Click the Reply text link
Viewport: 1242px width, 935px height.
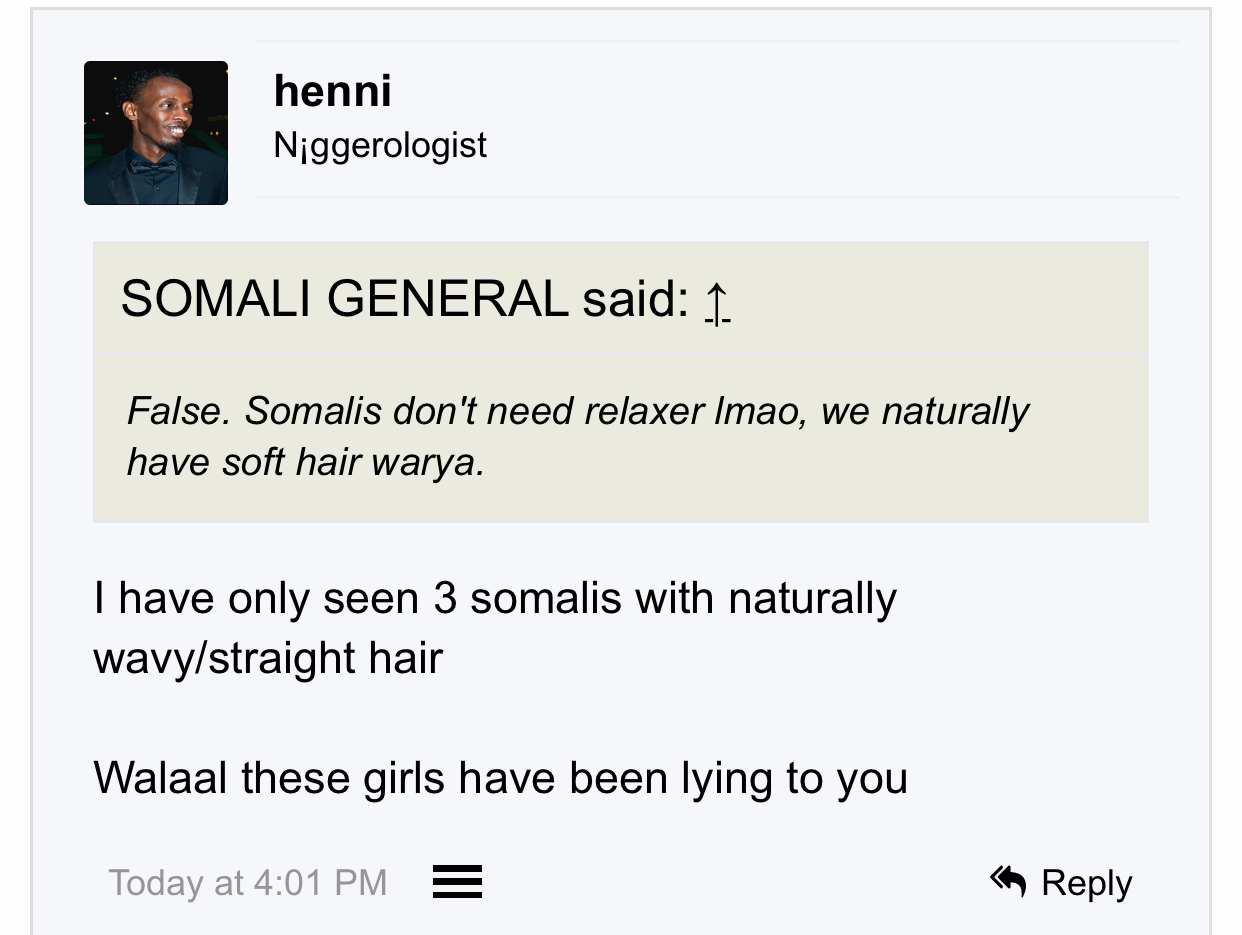point(1086,883)
